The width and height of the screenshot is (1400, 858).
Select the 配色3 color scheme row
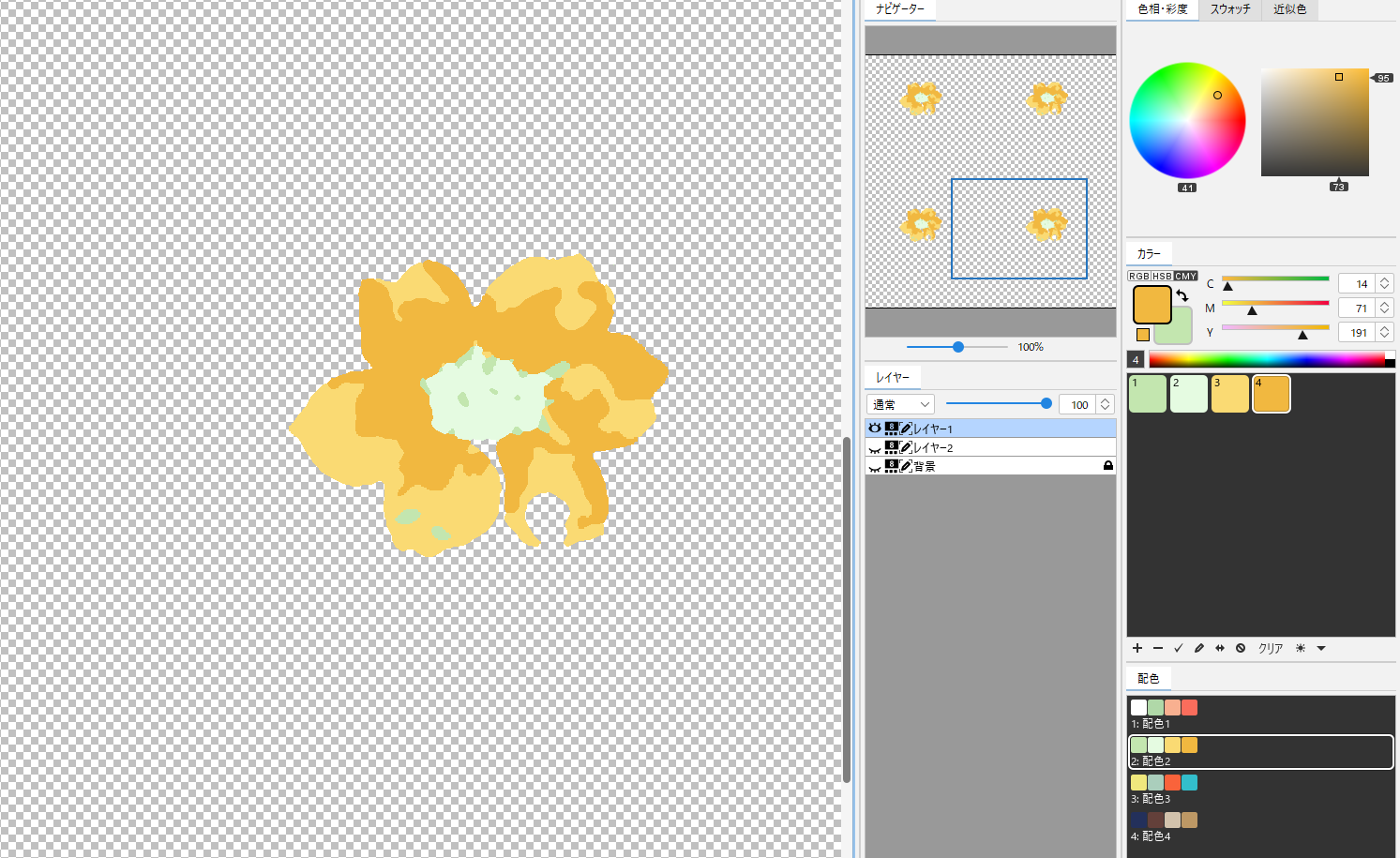pyautogui.click(x=1260, y=789)
